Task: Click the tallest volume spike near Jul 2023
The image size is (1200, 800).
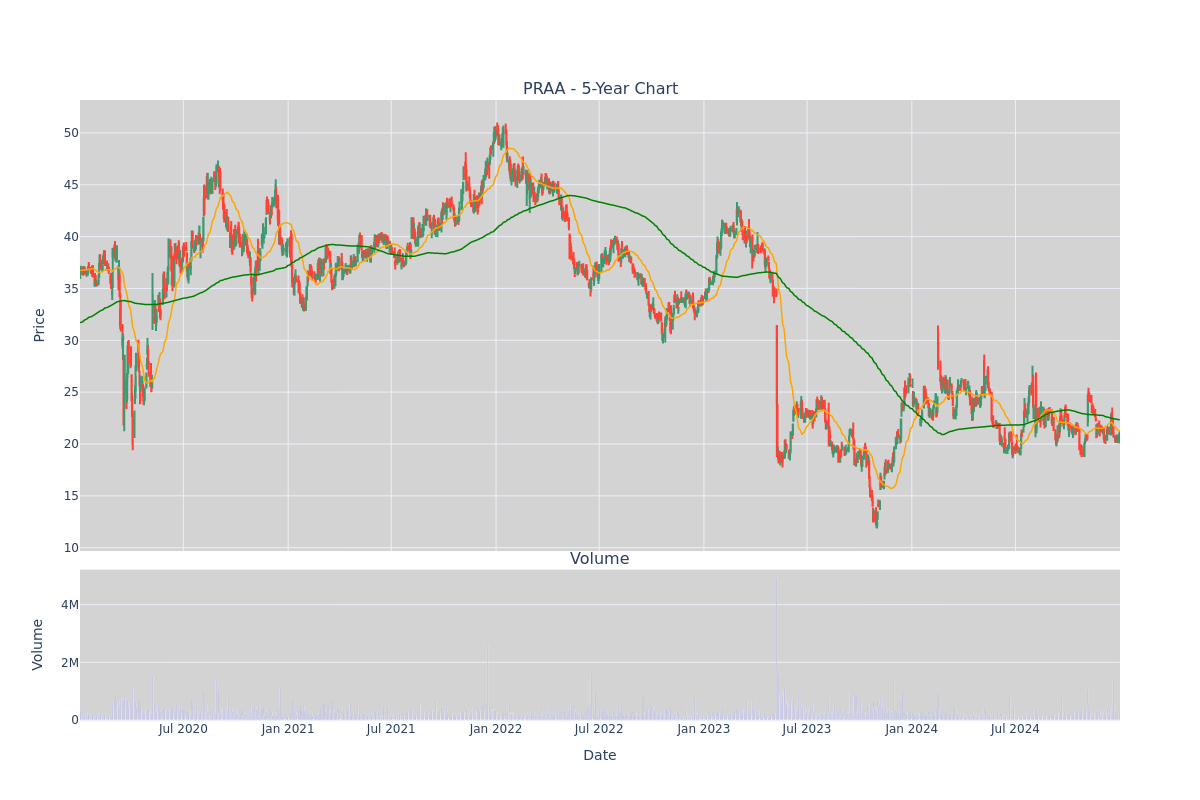Action: coord(776,648)
